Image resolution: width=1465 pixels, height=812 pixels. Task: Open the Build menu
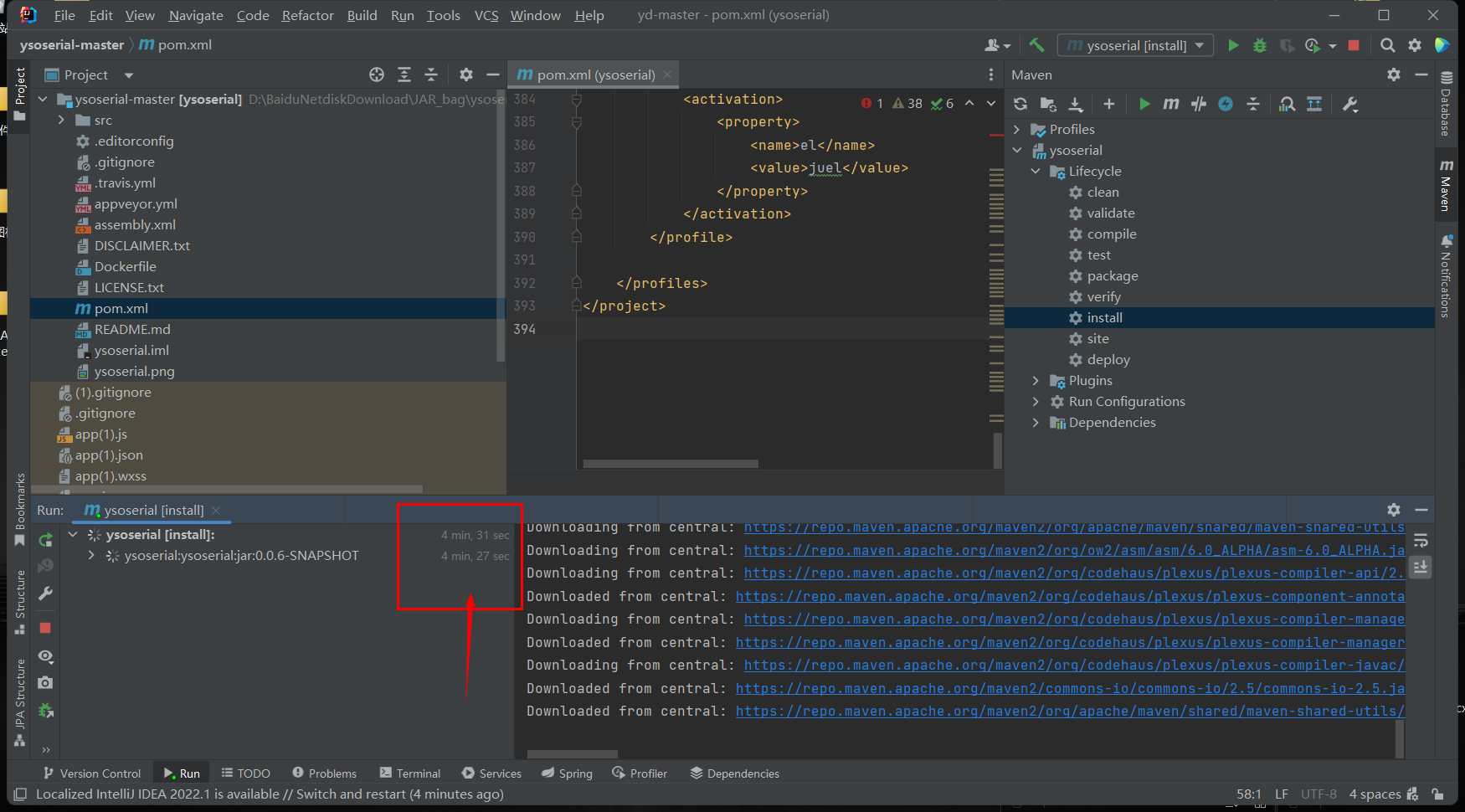tap(362, 16)
